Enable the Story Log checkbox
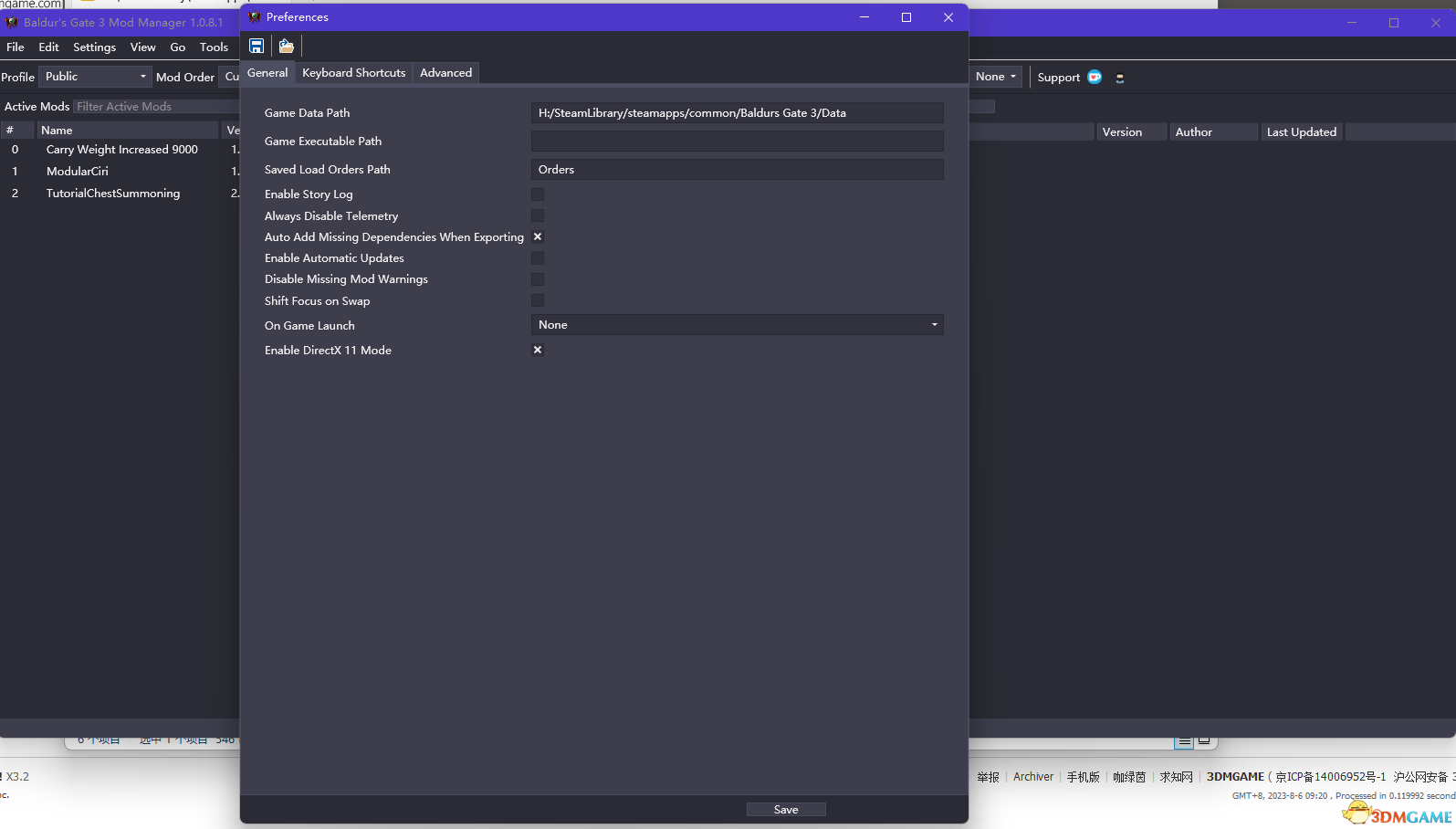The width and height of the screenshot is (1456, 829). point(538,194)
